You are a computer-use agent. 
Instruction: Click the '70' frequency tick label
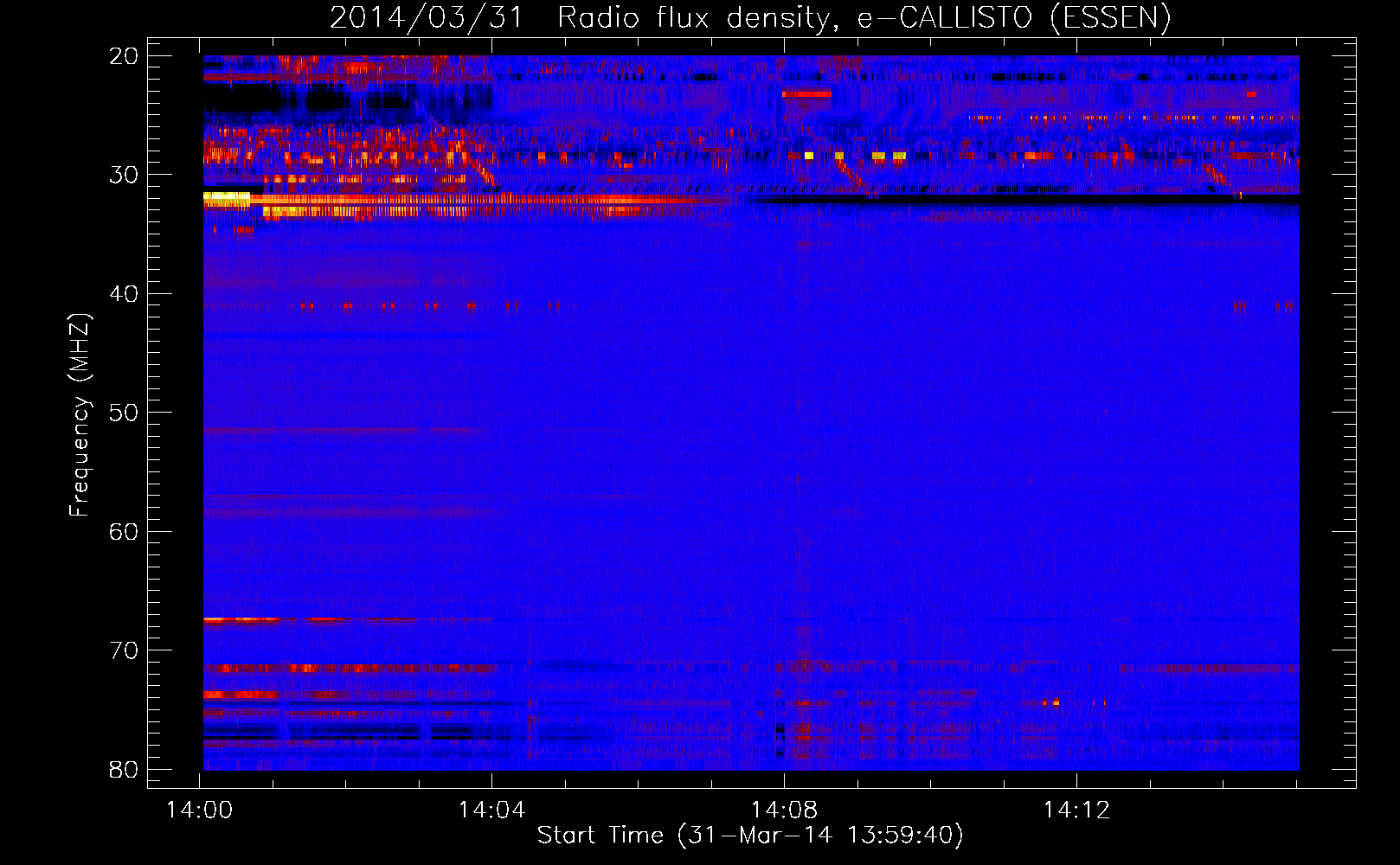[124, 650]
